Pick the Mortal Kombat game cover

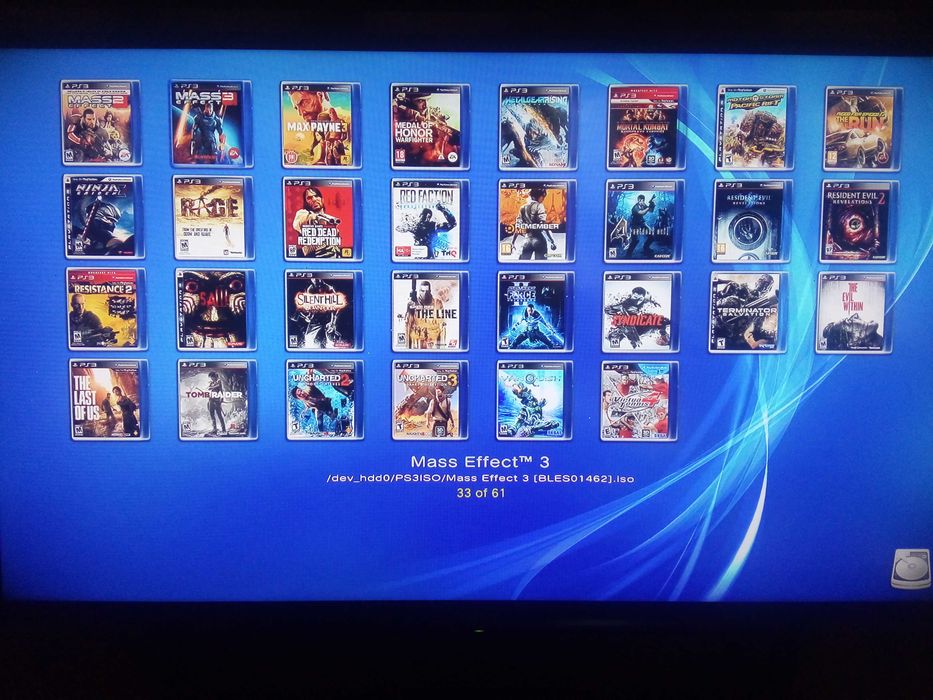pos(646,127)
